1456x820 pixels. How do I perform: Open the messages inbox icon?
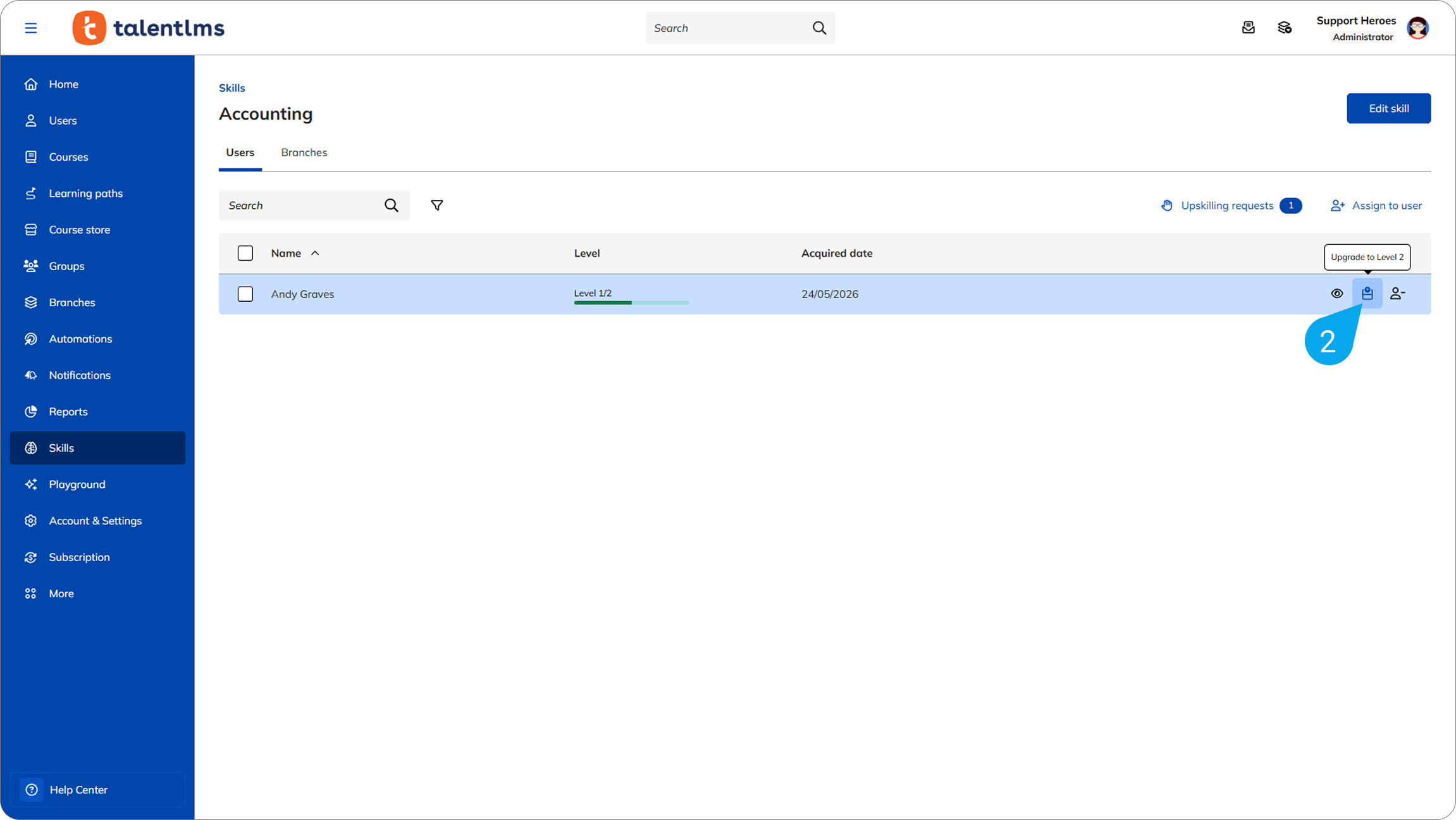pyautogui.click(x=1248, y=28)
